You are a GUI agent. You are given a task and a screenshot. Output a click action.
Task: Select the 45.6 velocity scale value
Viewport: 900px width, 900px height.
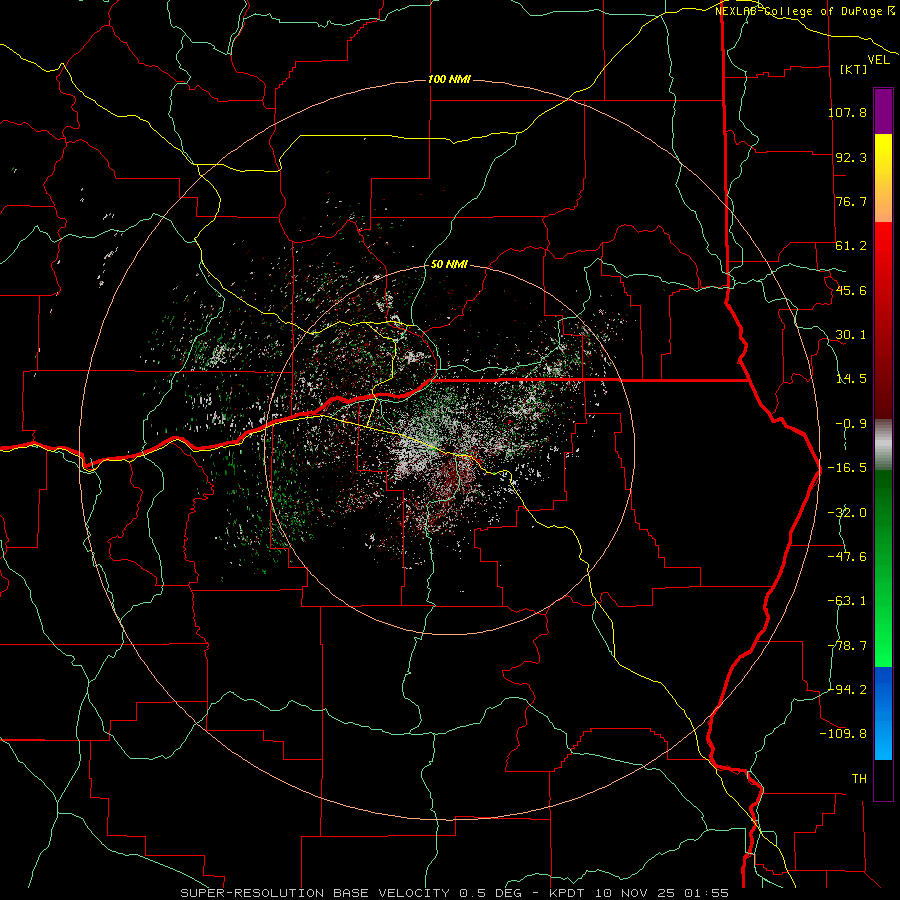pyautogui.click(x=851, y=290)
